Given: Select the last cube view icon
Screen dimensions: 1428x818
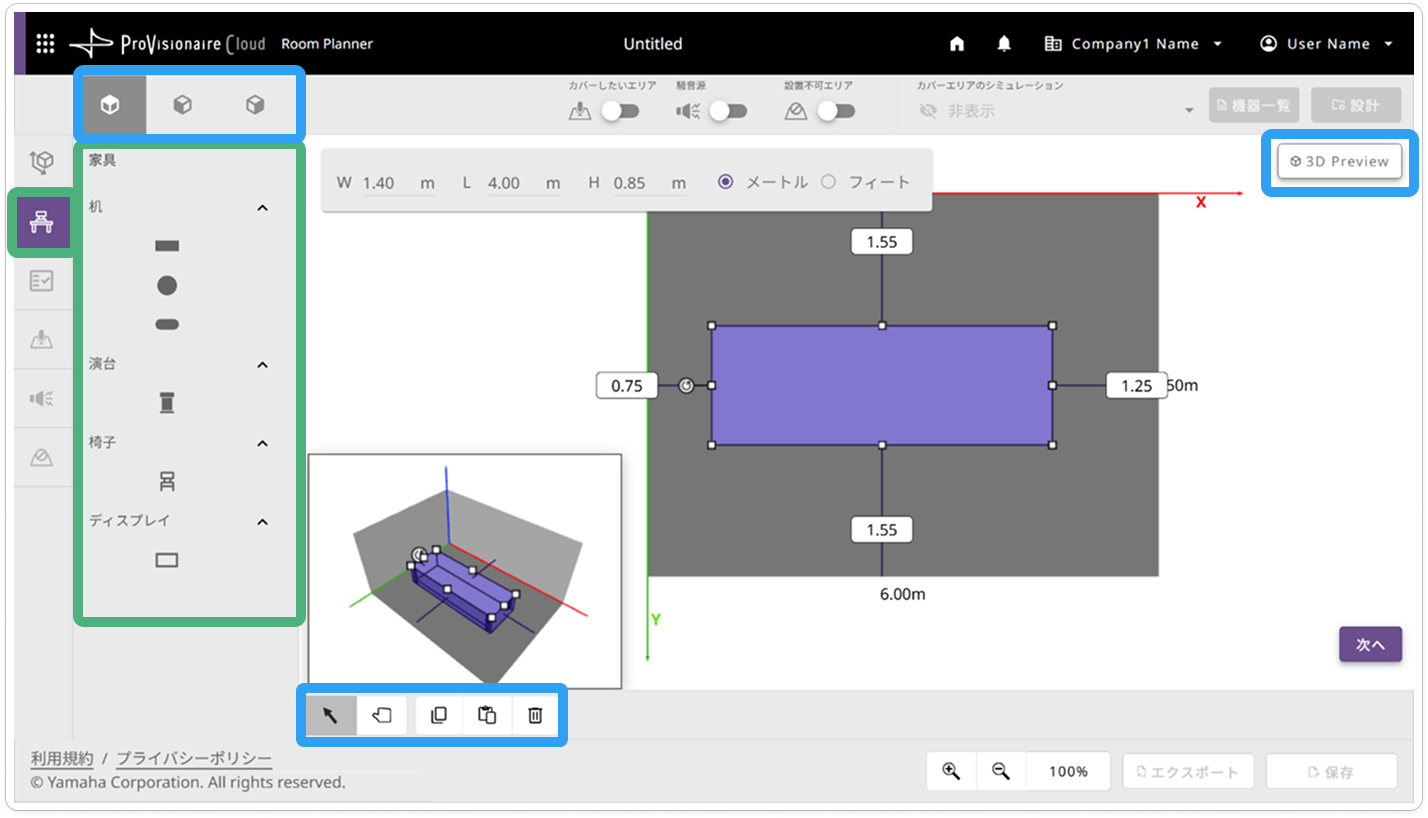Looking at the screenshot, I should tap(255, 105).
